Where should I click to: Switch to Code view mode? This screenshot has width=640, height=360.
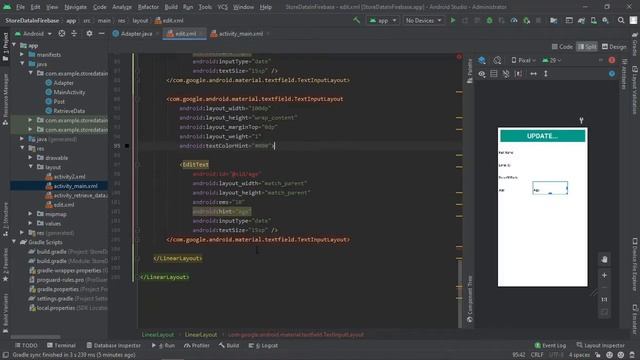pyautogui.click(x=562, y=47)
